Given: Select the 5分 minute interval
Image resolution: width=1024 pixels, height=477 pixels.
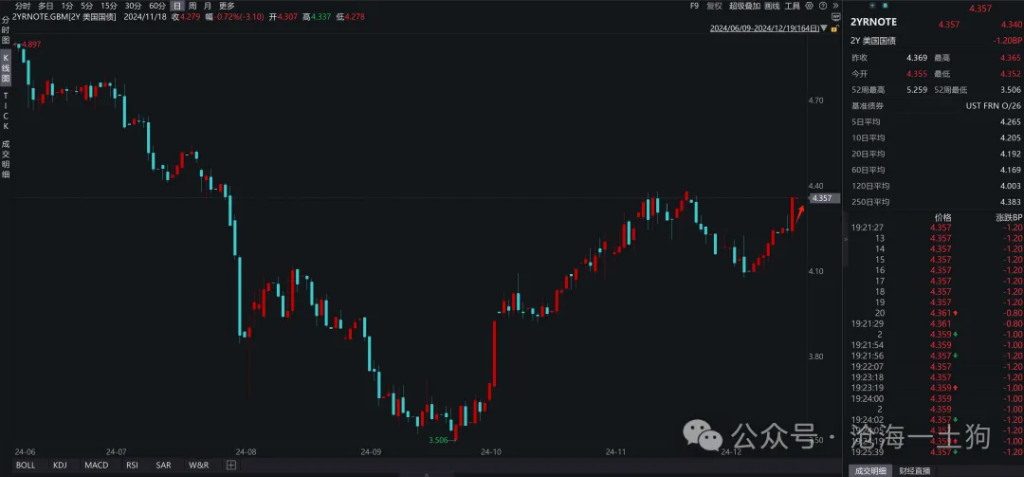Looking at the screenshot, I should [x=87, y=6].
